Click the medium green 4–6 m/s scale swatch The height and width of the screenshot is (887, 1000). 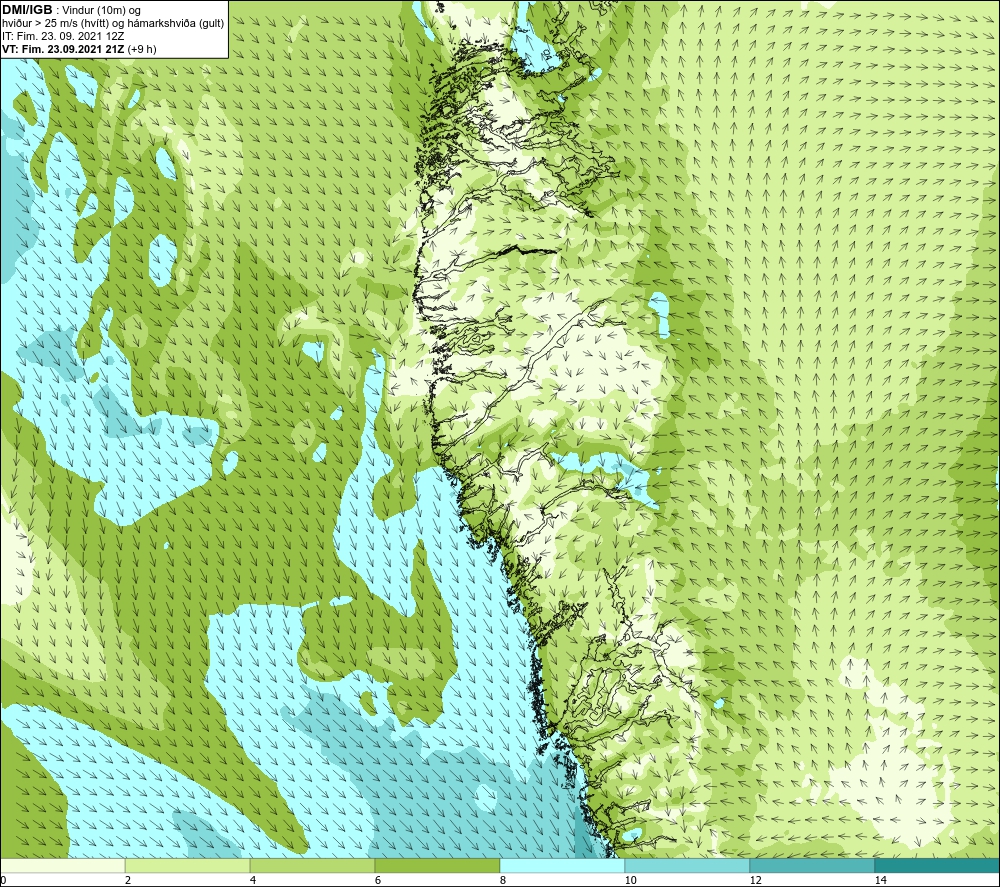click(x=312, y=866)
